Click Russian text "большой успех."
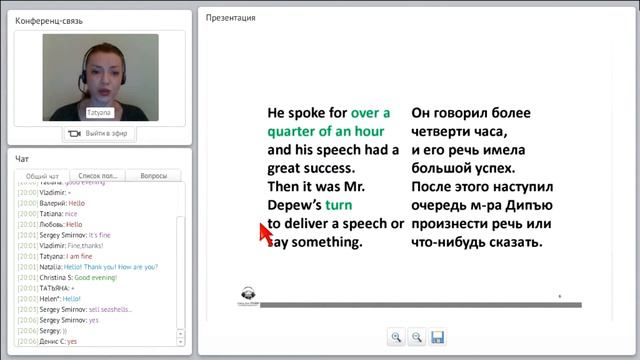The width and height of the screenshot is (640, 360). 463,168
